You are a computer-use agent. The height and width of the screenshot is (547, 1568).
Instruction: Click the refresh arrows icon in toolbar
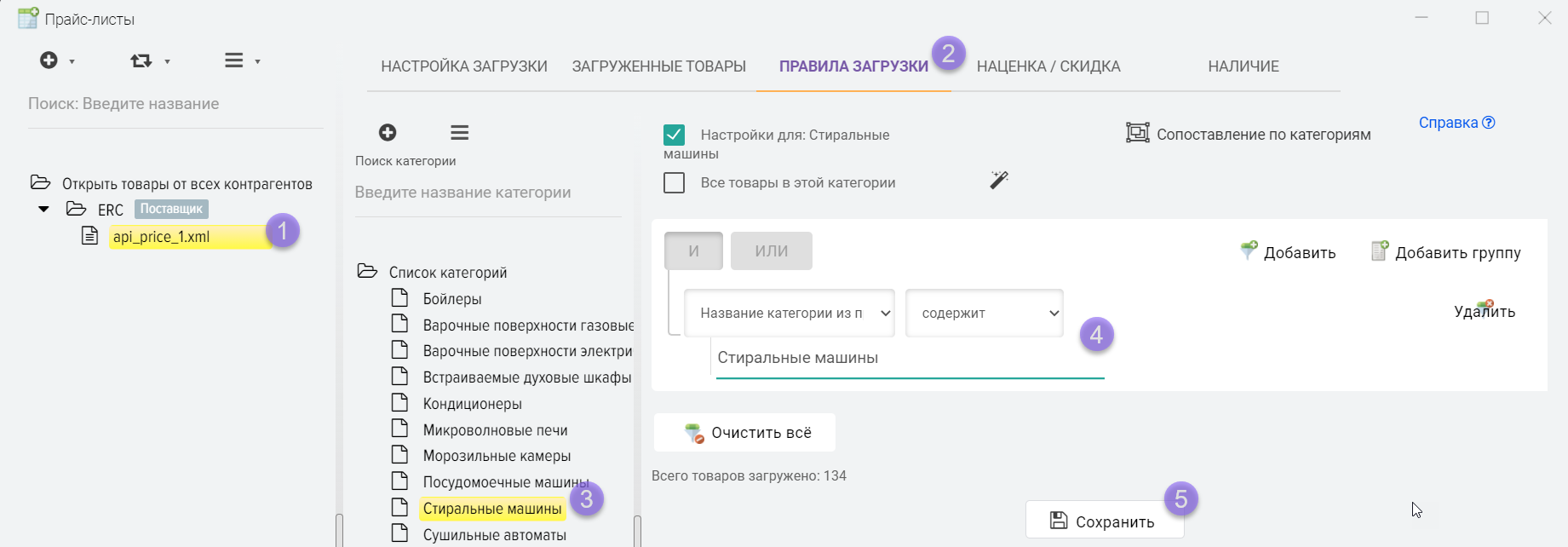click(x=141, y=60)
